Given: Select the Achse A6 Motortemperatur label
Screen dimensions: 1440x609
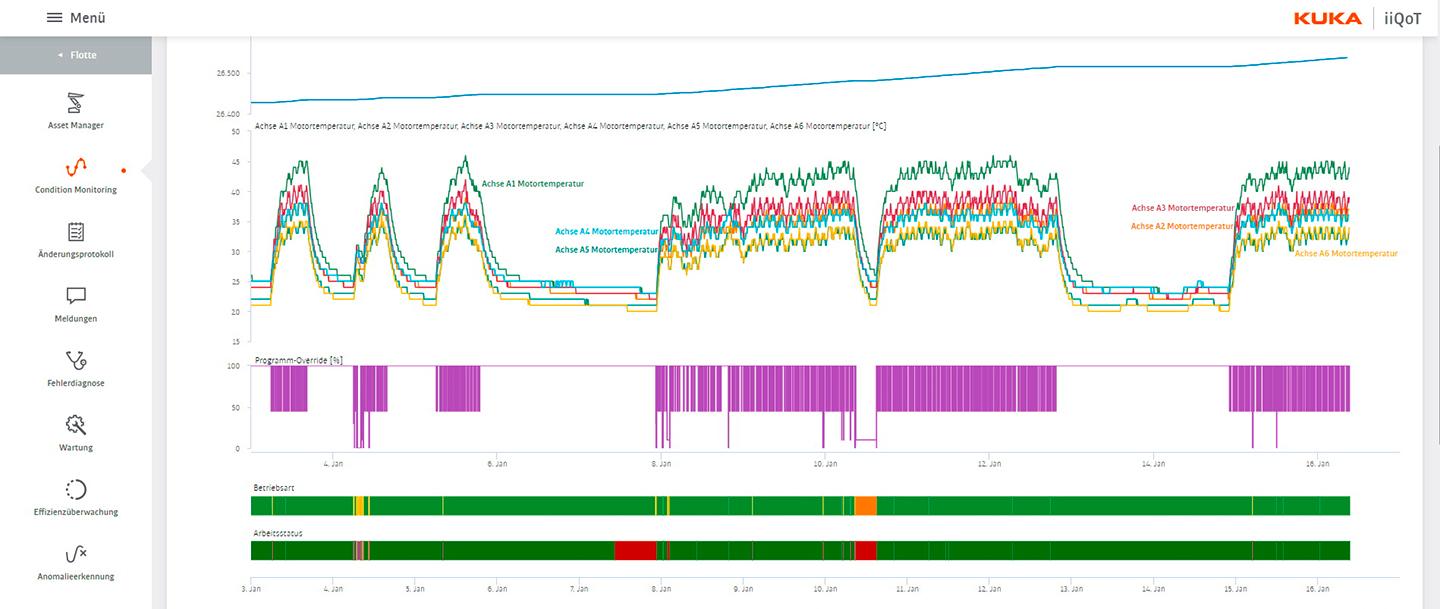Looking at the screenshot, I should pyautogui.click(x=1346, y=254).
